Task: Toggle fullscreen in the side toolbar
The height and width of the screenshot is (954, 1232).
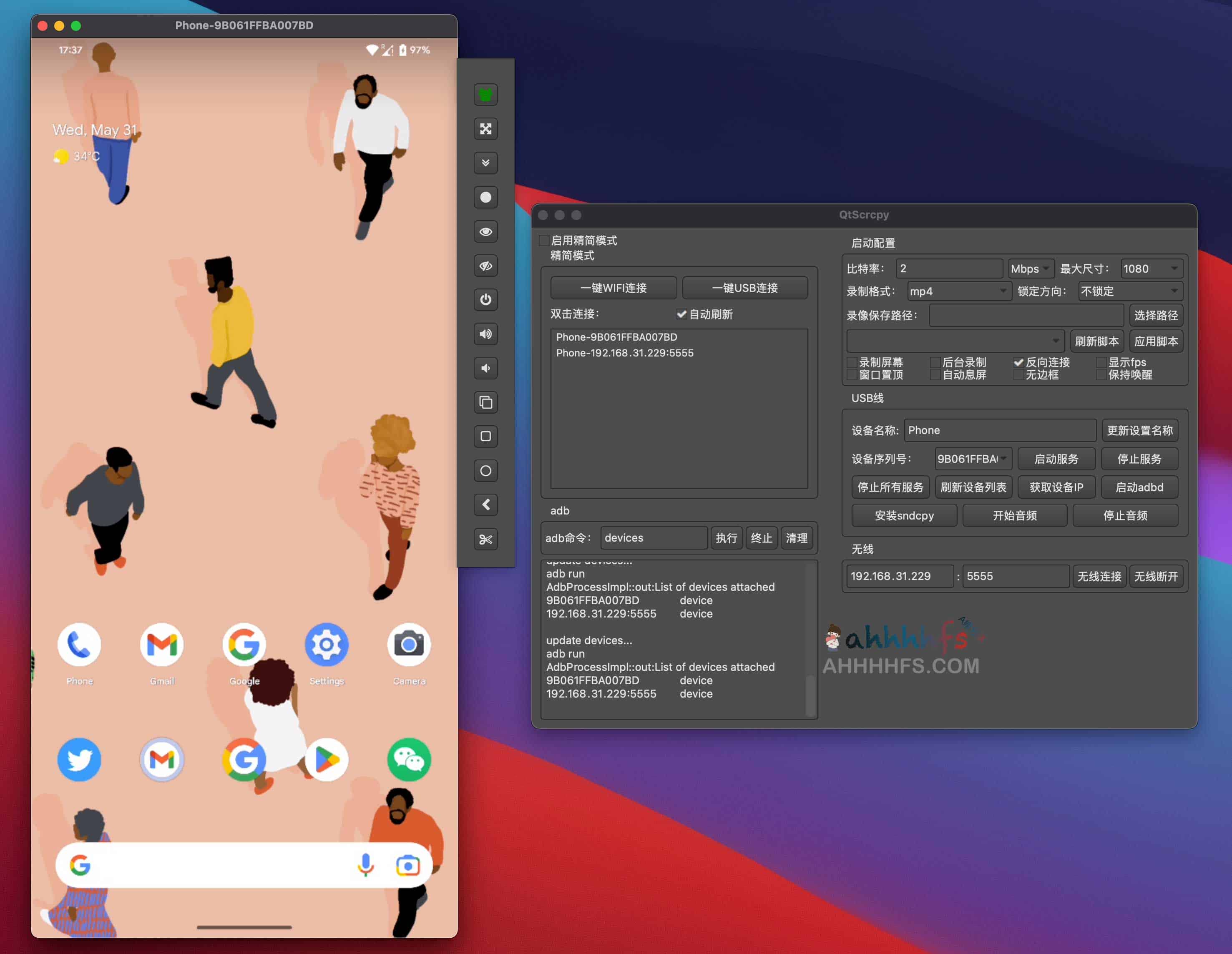Action: [x=486, y=129]
